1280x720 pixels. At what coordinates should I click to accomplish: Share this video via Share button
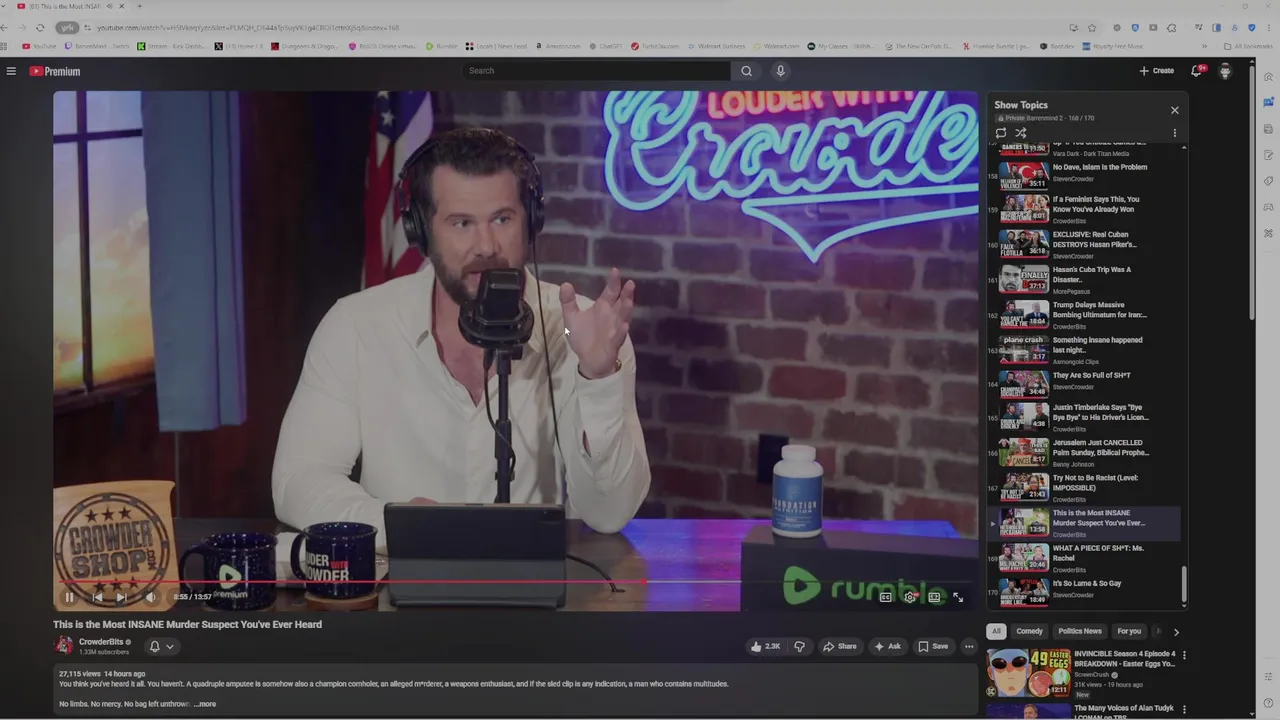point(840,646)
